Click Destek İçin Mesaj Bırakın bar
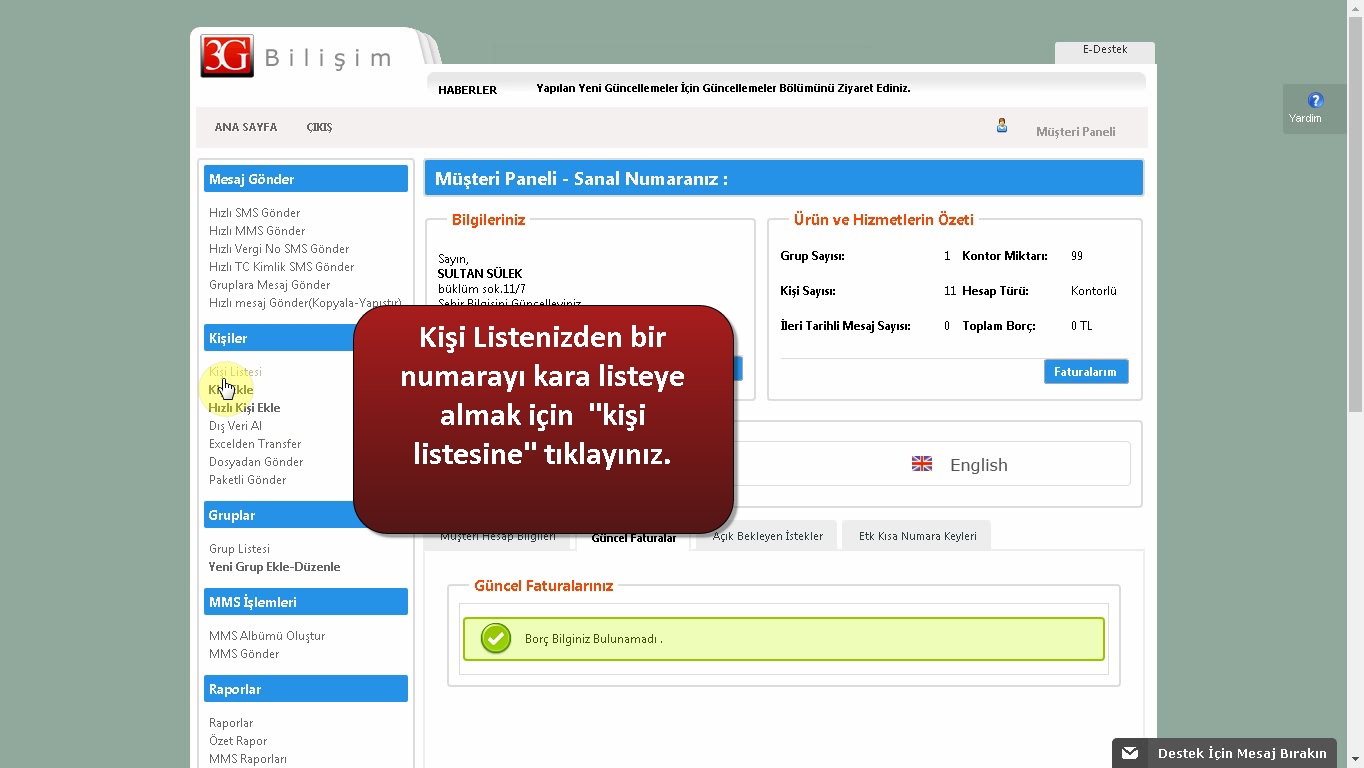The height and width of the screenshot is (768, 1364). pos(1241,753)
